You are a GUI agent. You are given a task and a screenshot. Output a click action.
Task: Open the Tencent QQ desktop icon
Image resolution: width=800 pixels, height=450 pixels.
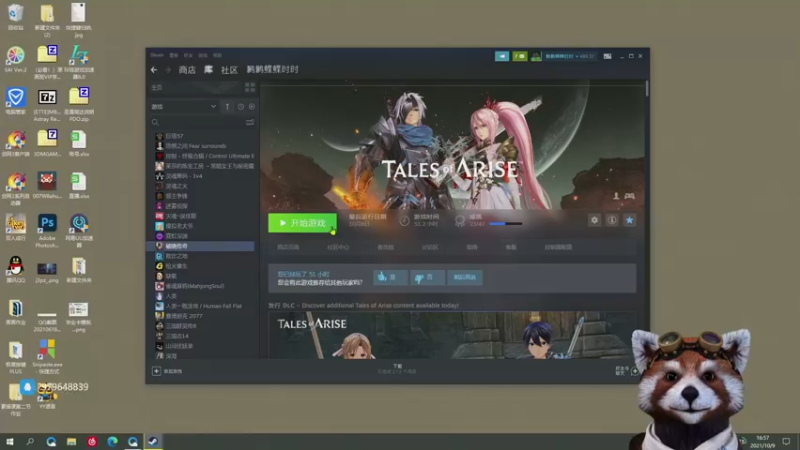click(16, 269)
